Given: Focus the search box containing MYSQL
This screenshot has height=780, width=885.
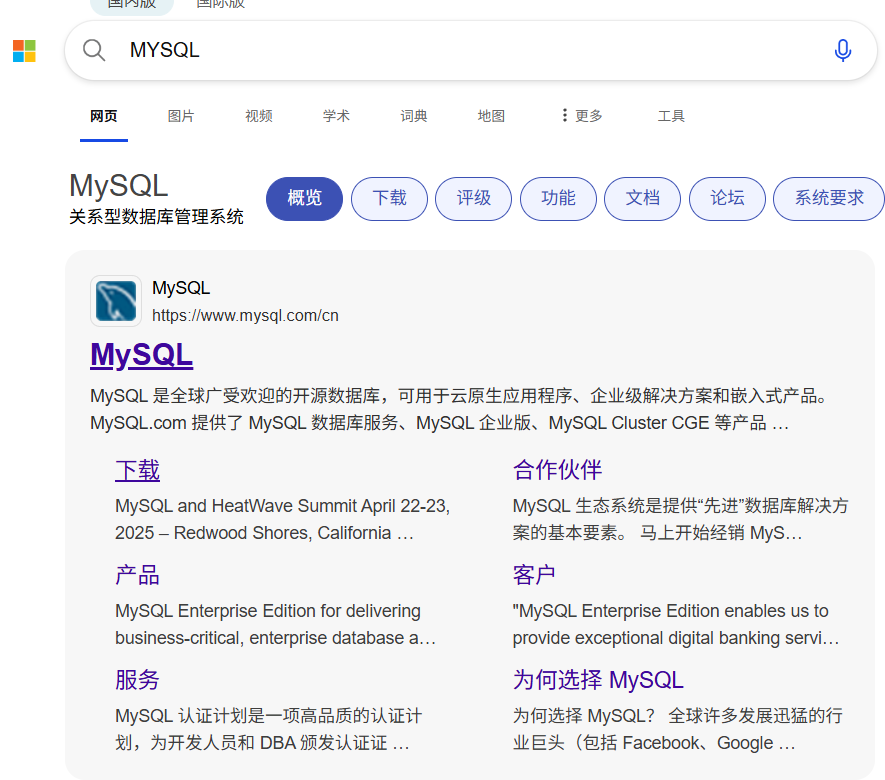Looking at the screenshot, I should point(471,50).
